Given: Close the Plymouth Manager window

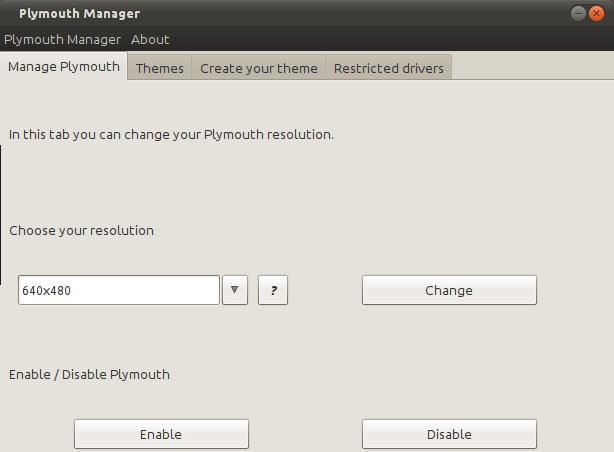Looking at the screenshot, I should click(x=596, y=14).
